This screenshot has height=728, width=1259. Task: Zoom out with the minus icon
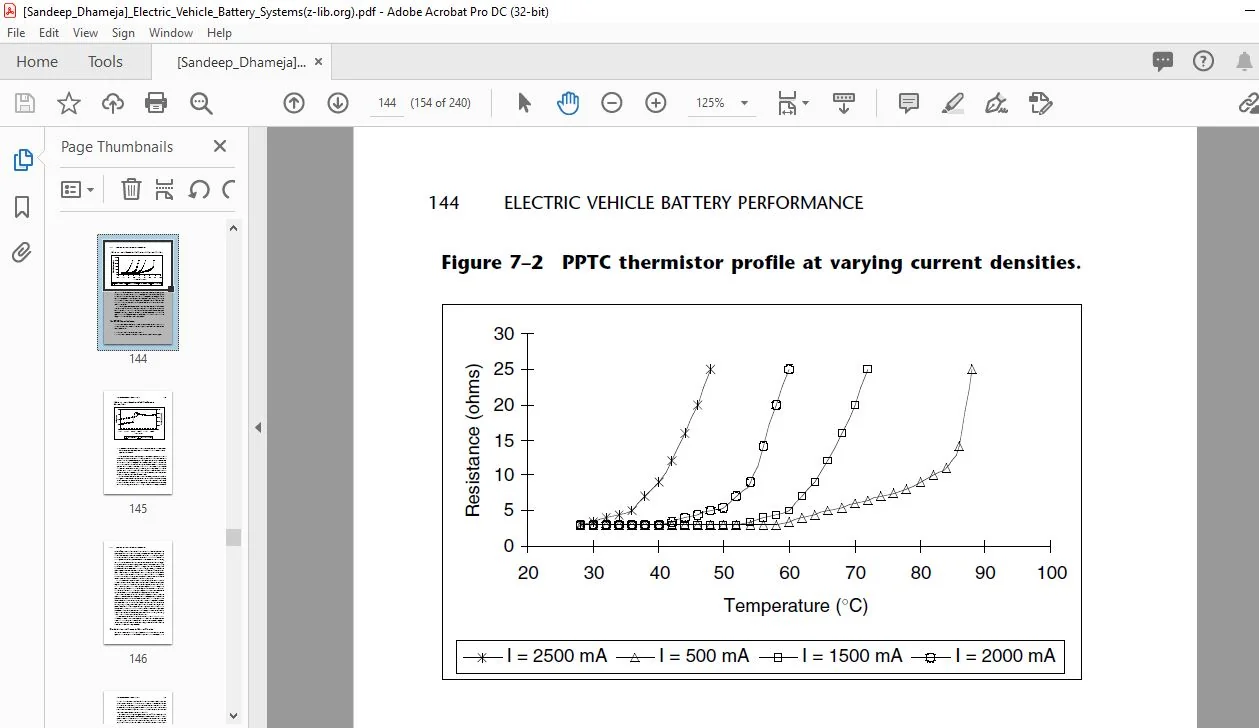coord(612,103)
